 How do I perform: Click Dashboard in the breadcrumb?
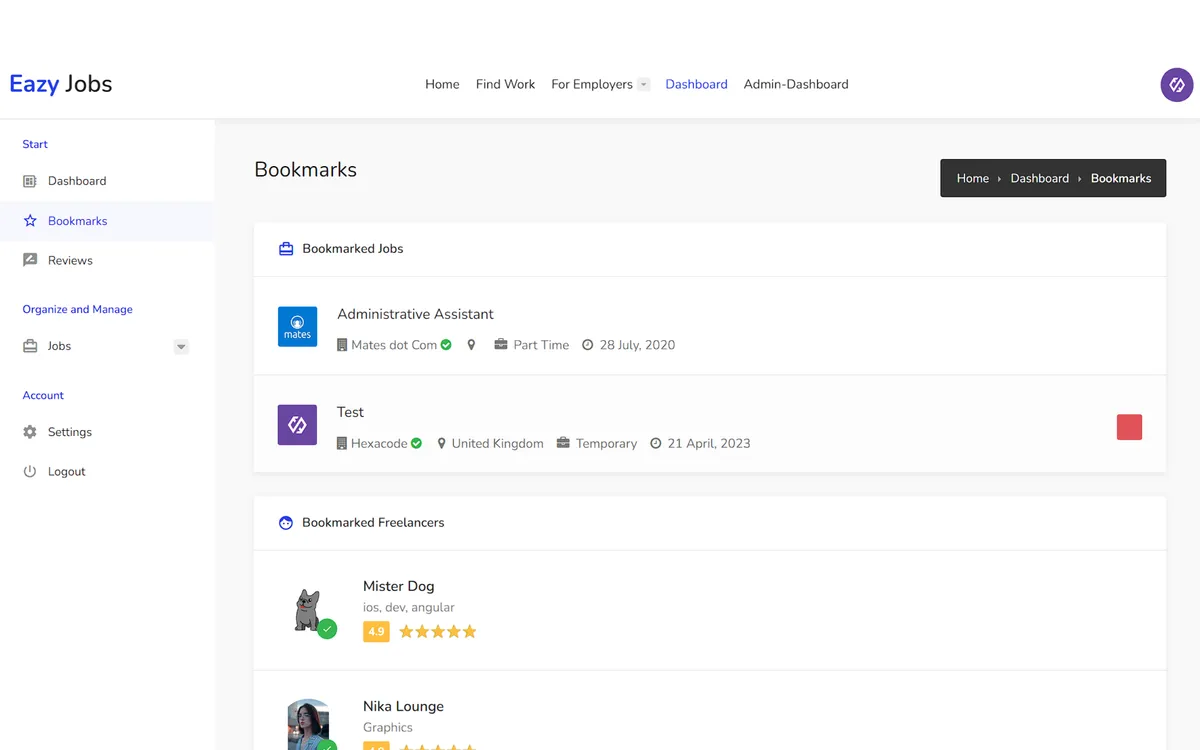pos(1039,178)
